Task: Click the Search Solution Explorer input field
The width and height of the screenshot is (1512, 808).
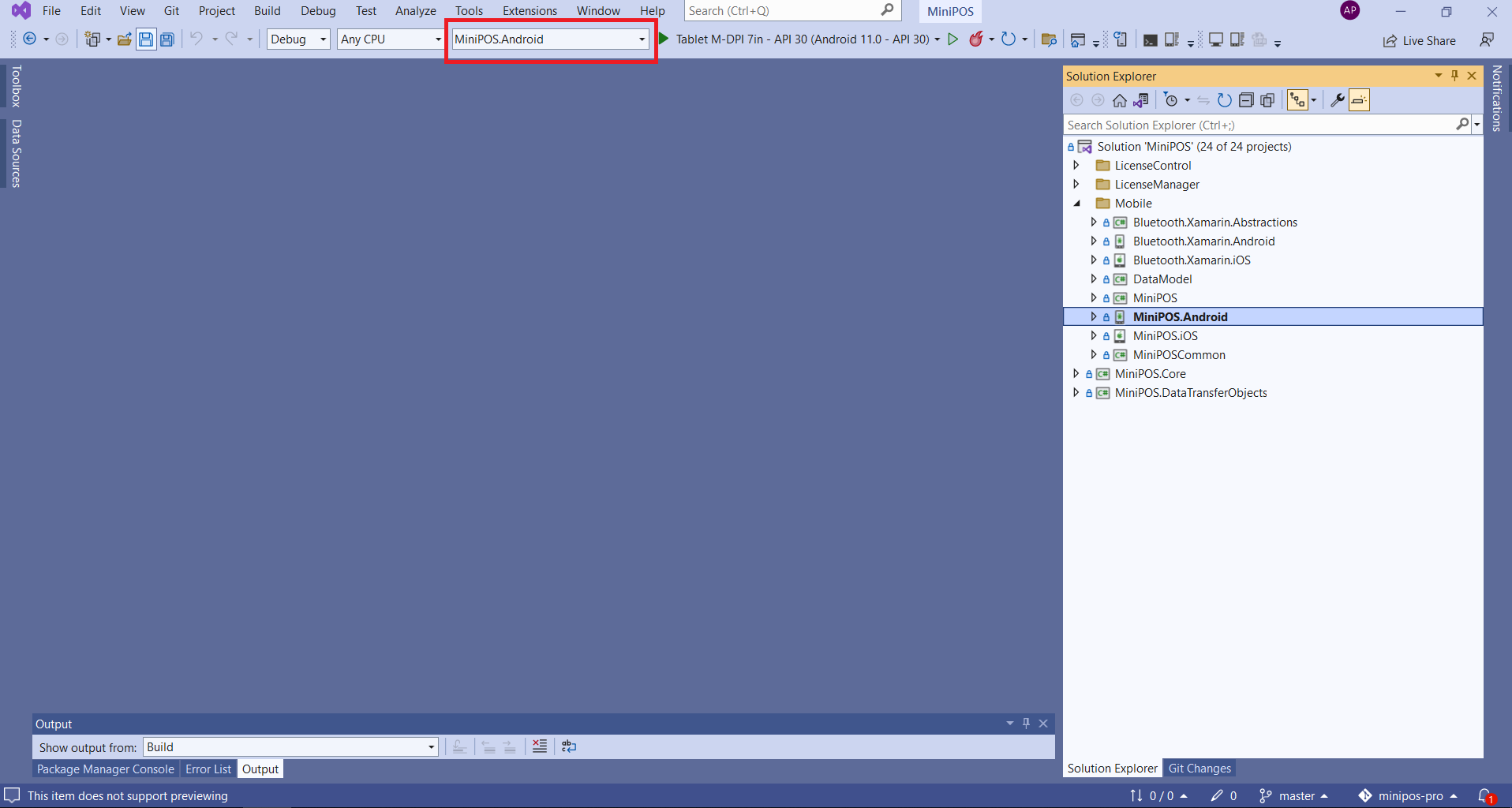Action: (1267, 125)
